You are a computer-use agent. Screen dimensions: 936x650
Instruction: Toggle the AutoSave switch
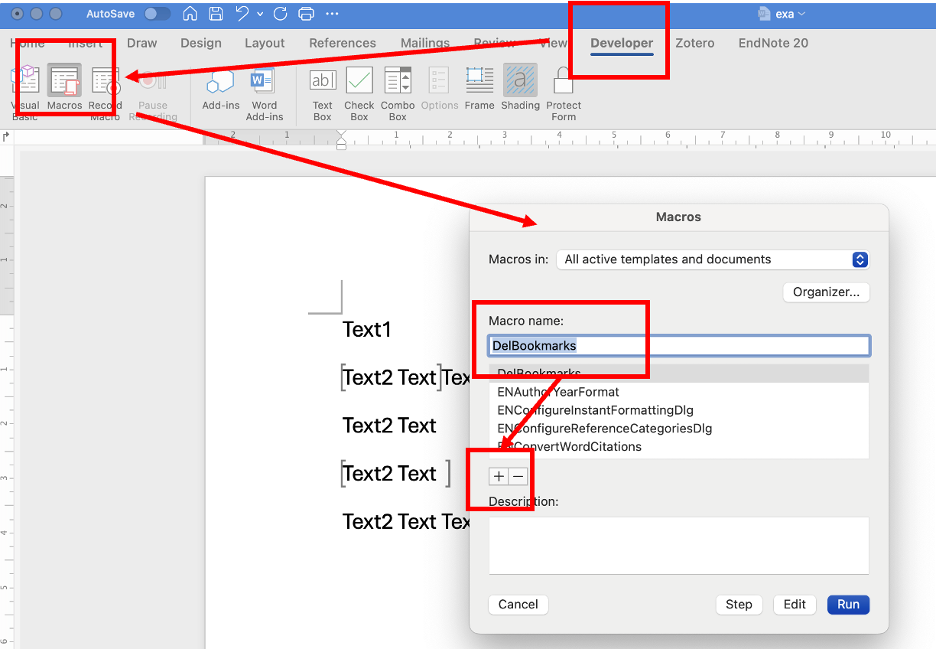pos(156,14)
